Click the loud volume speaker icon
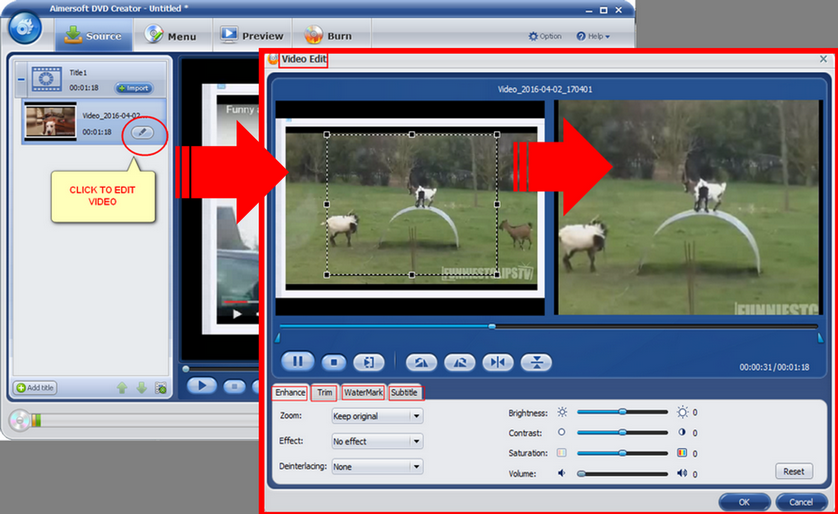The image size is (838, 514). click(682, 473)
